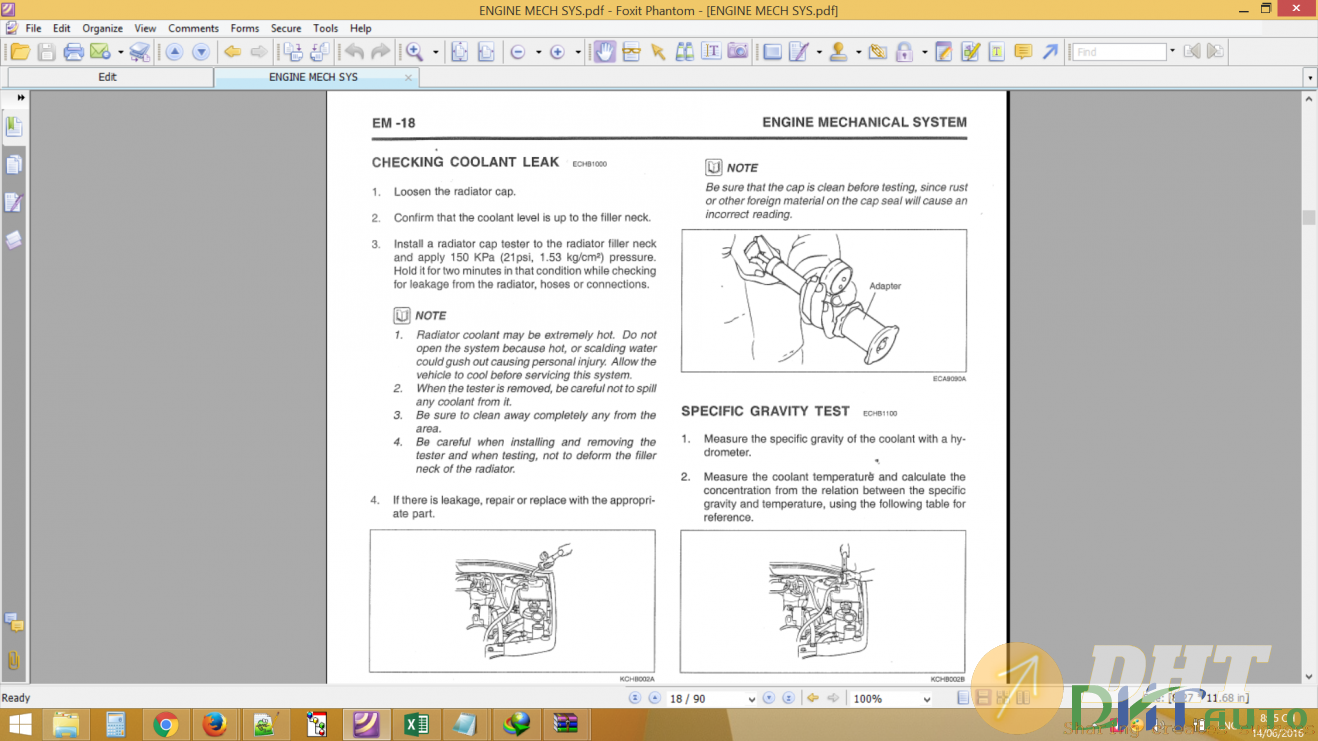Click the Undo arrow icon
The width and height of the screenshot is (1318, 741).
click(x=354, y=52)
